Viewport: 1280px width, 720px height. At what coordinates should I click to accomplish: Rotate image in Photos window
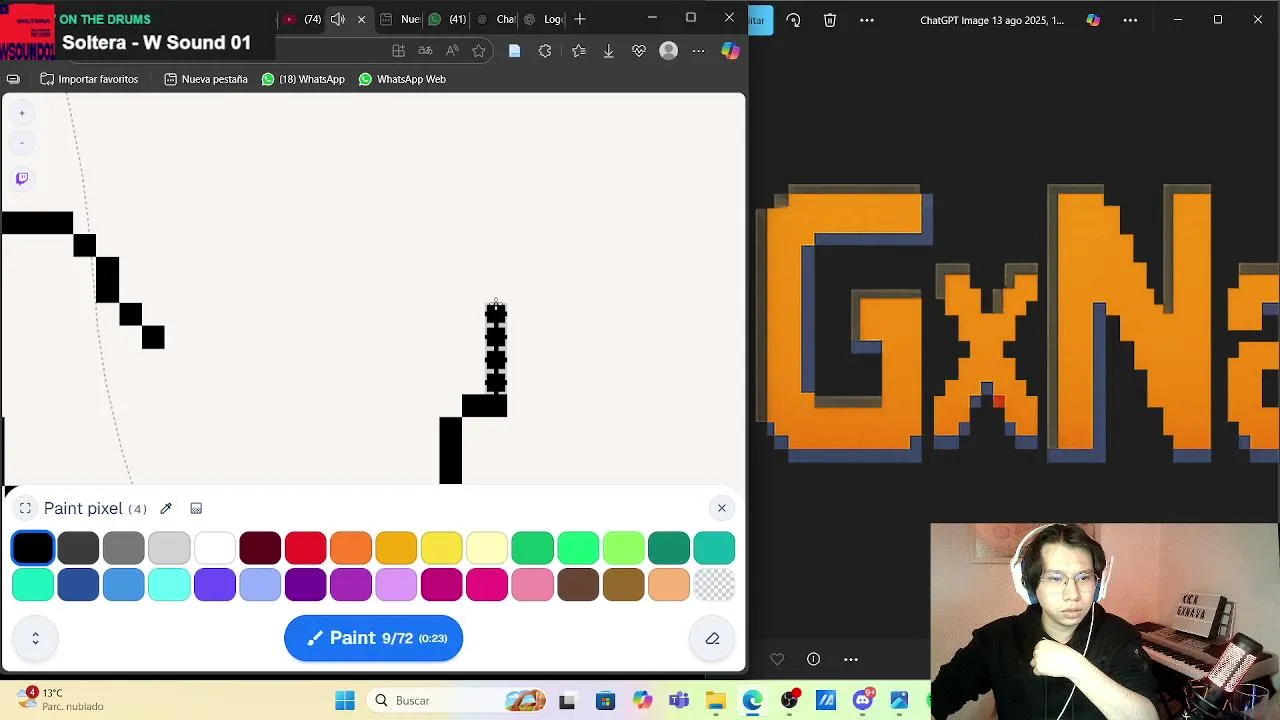[x=793, y=20]
